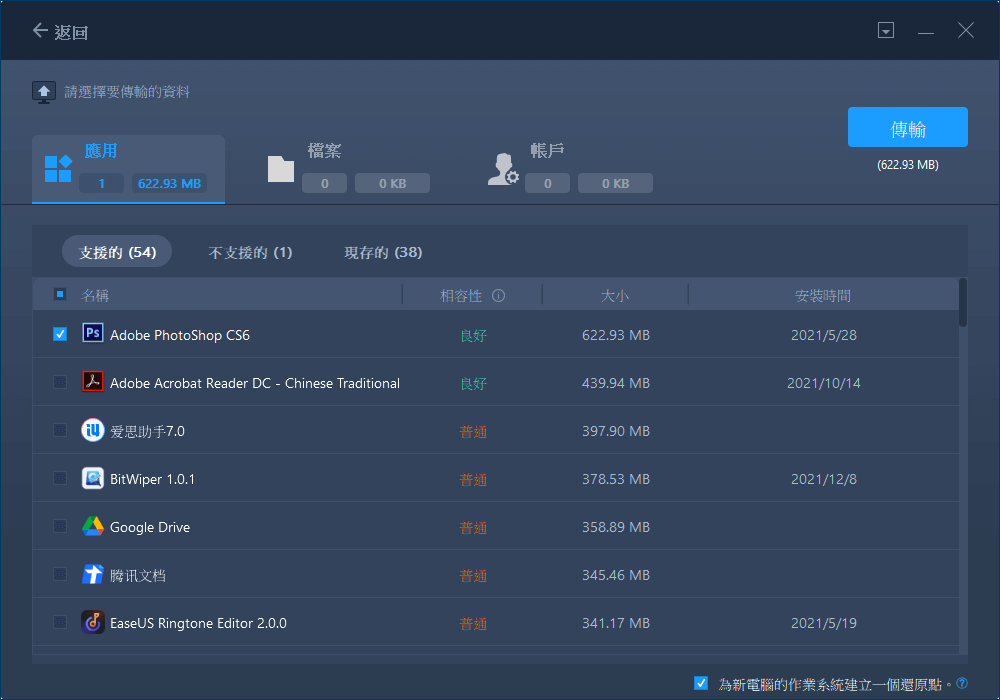Viewport: 1000px width, 700px height.
Task: Click the application list vertical scrollbar
Action: point(963,303)
